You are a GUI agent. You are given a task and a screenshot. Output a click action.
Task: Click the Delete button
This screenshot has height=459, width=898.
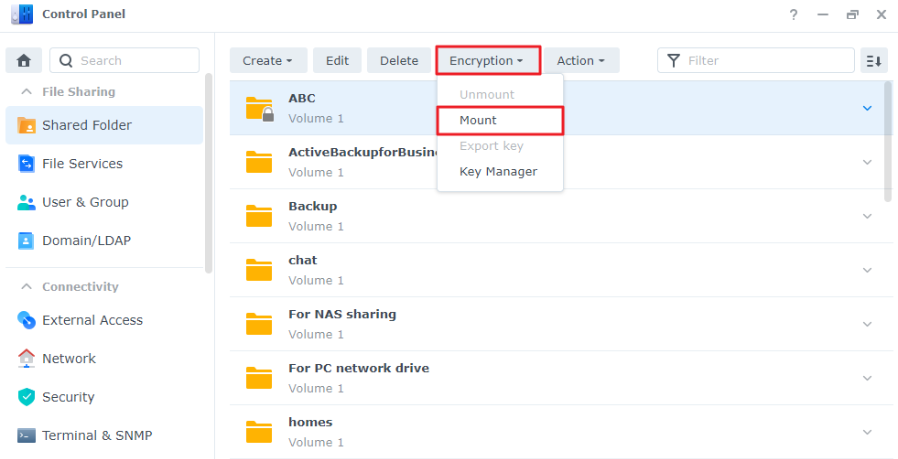click(x=399, y=61)
